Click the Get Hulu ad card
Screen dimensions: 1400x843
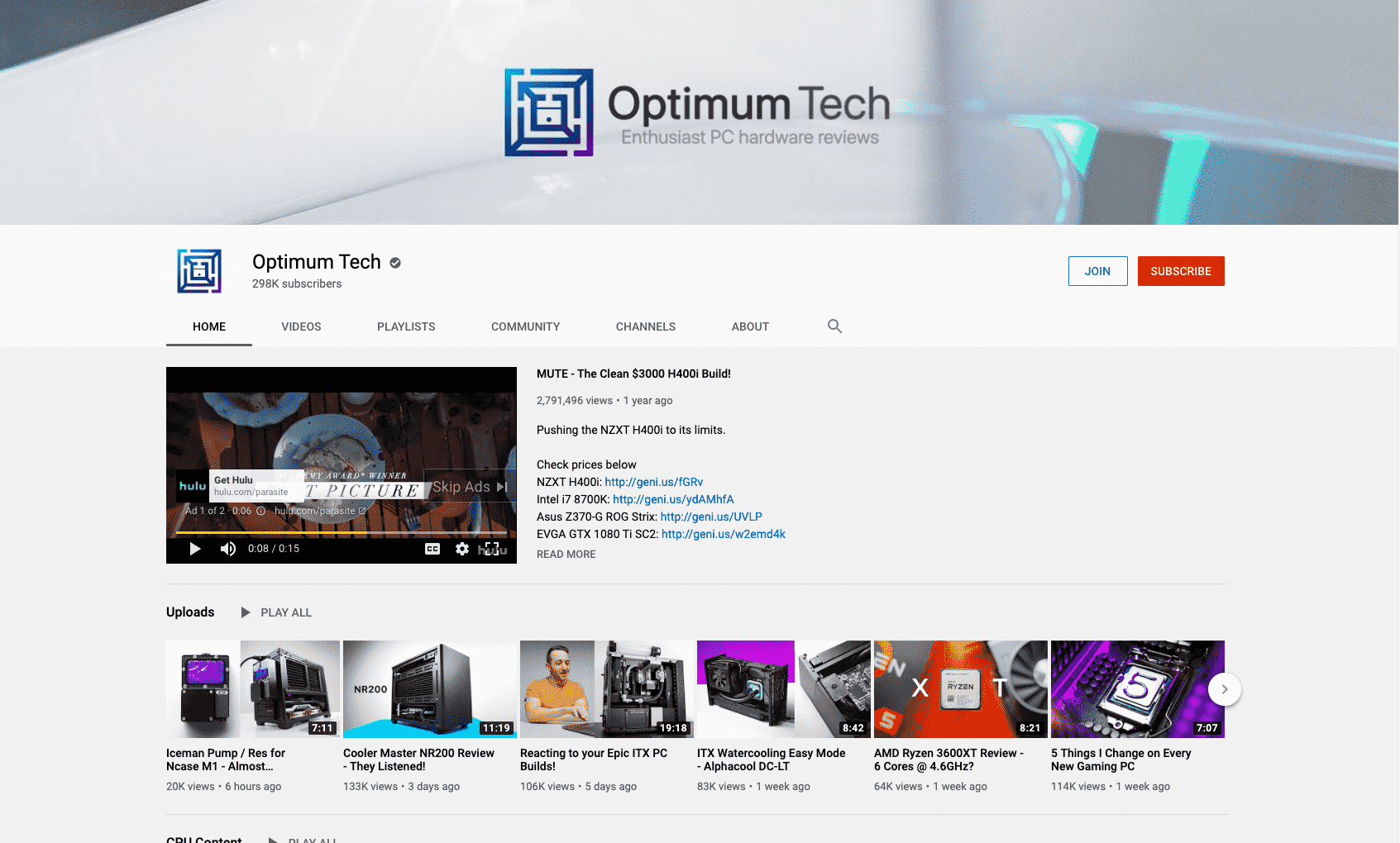point(240,486)
